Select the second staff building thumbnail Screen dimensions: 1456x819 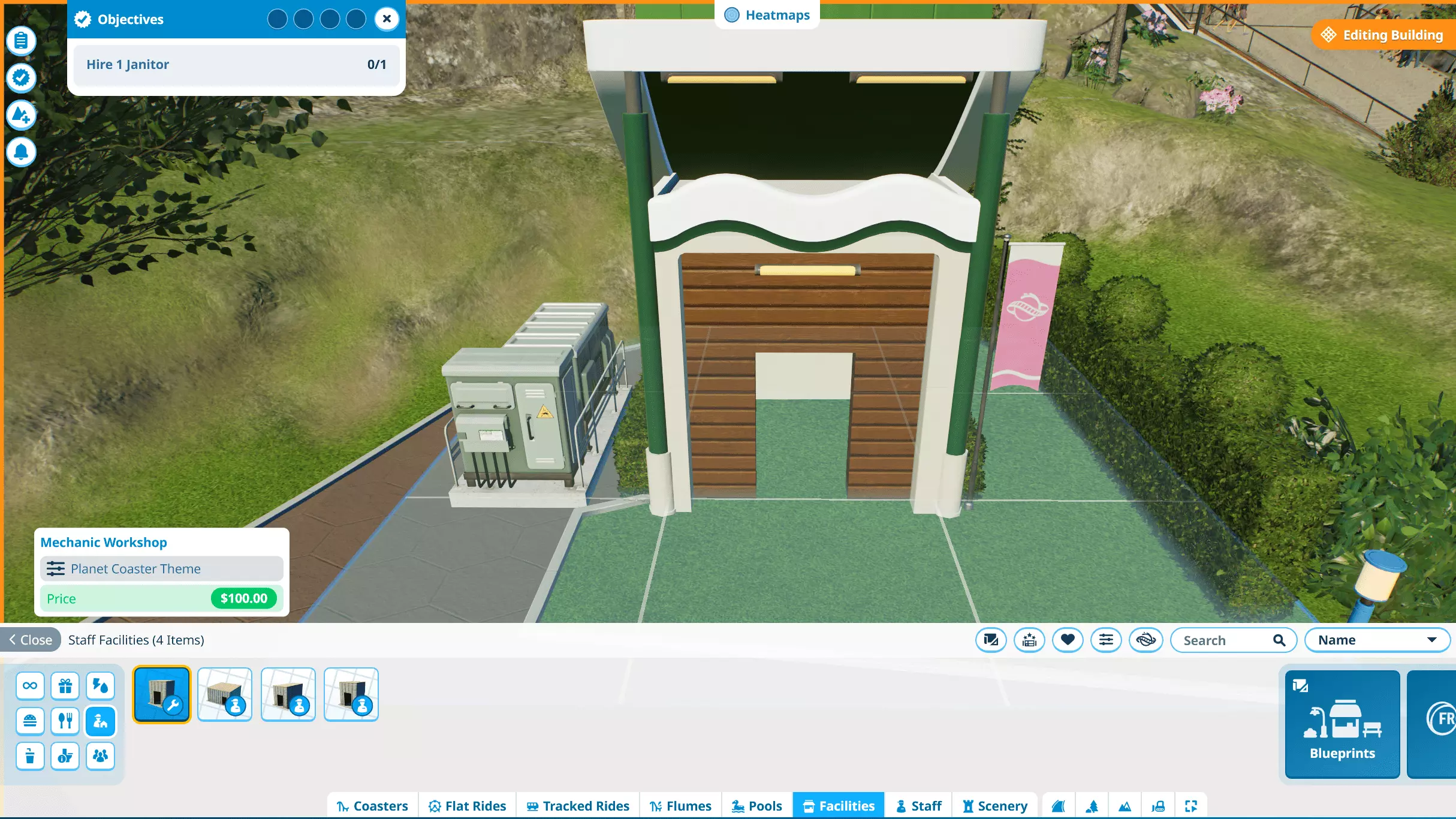tap(225, 695)
